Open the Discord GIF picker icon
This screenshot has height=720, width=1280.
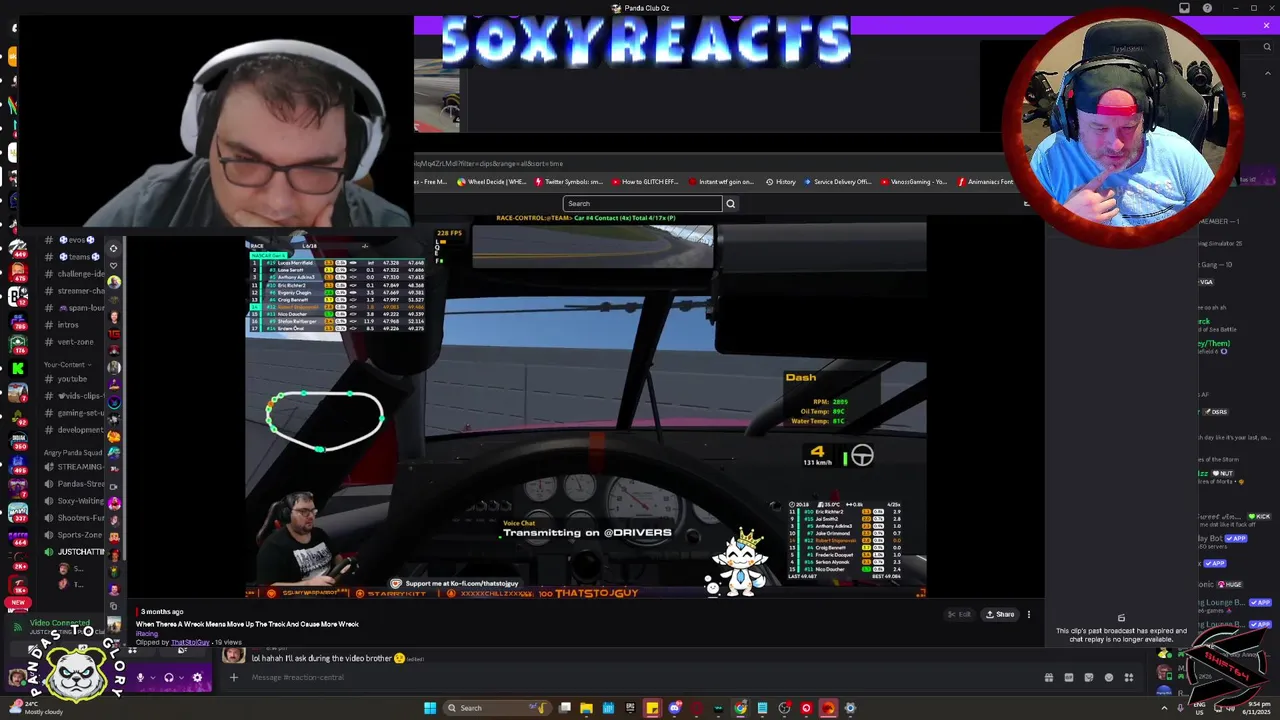[1069, 678]
